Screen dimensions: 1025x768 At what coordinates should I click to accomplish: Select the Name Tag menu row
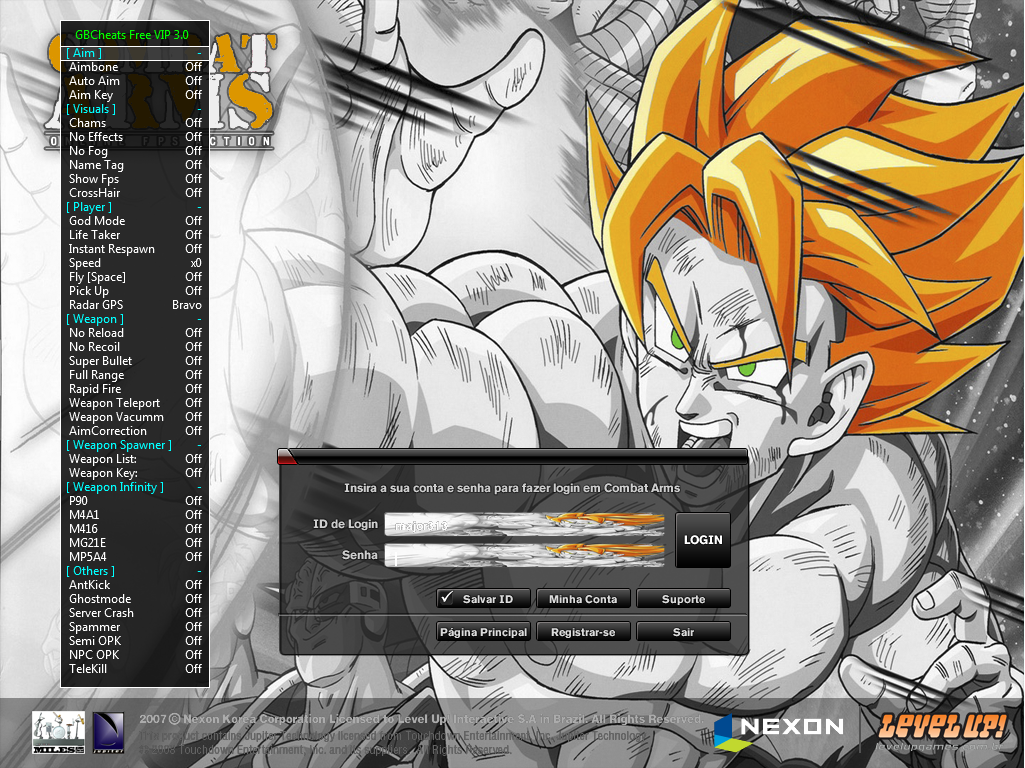pyautogui.click(x=135, y=165)
